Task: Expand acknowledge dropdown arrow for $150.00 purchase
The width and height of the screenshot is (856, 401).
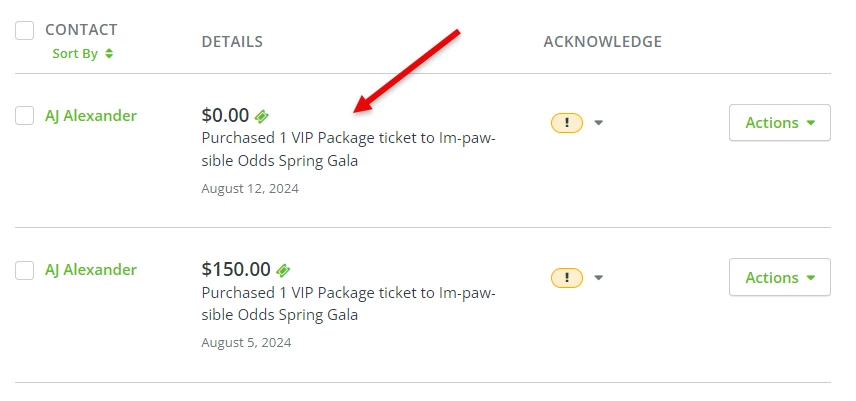Action: [x=599, y=277]
